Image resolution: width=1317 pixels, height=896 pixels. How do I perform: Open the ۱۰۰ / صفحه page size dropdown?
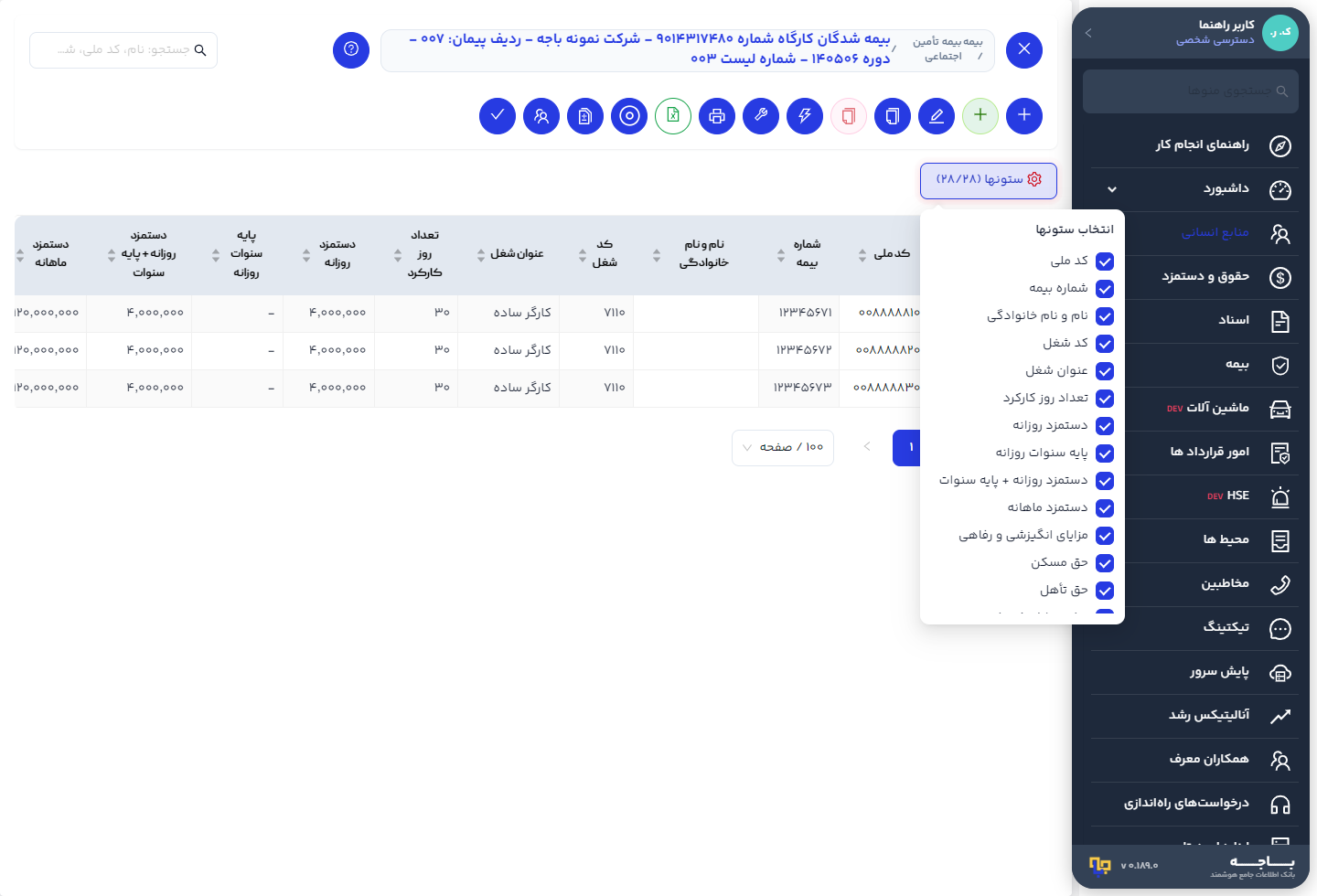point(783,447)
